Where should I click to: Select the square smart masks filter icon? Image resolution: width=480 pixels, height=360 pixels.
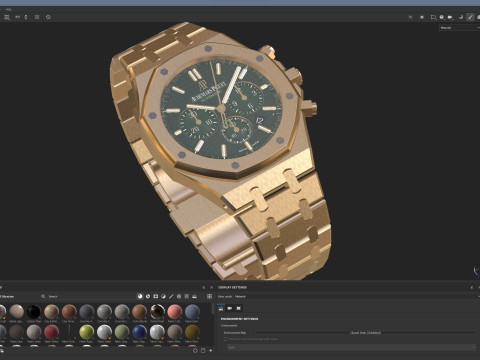coord(156,296)
